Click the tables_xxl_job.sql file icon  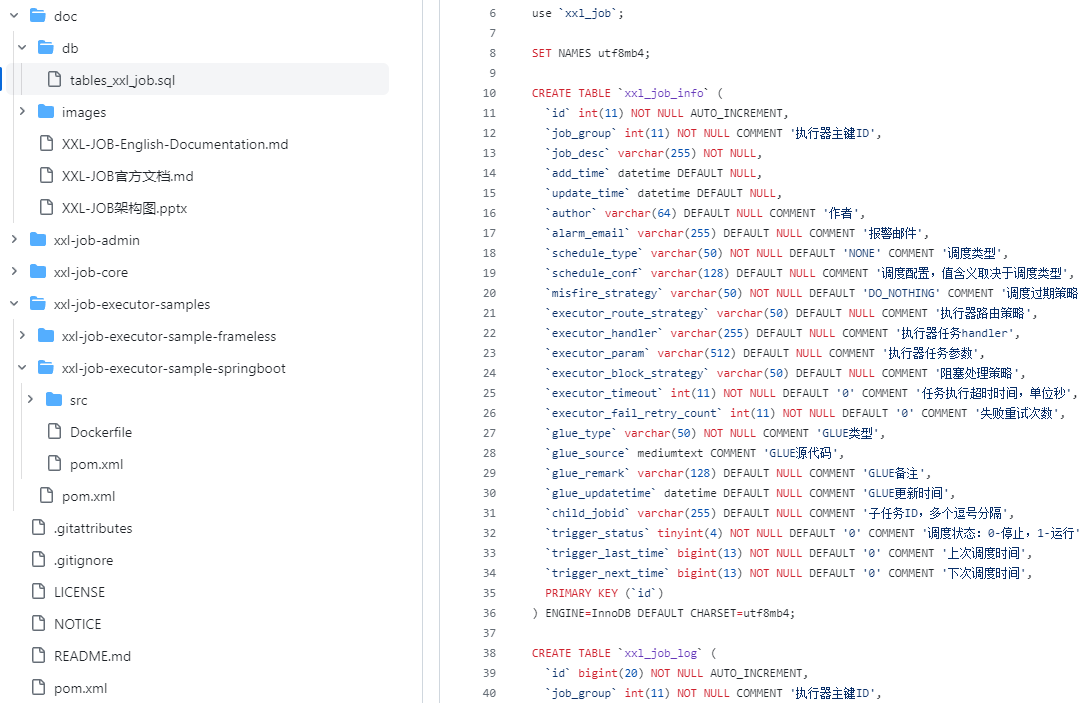tap(54, 80)
